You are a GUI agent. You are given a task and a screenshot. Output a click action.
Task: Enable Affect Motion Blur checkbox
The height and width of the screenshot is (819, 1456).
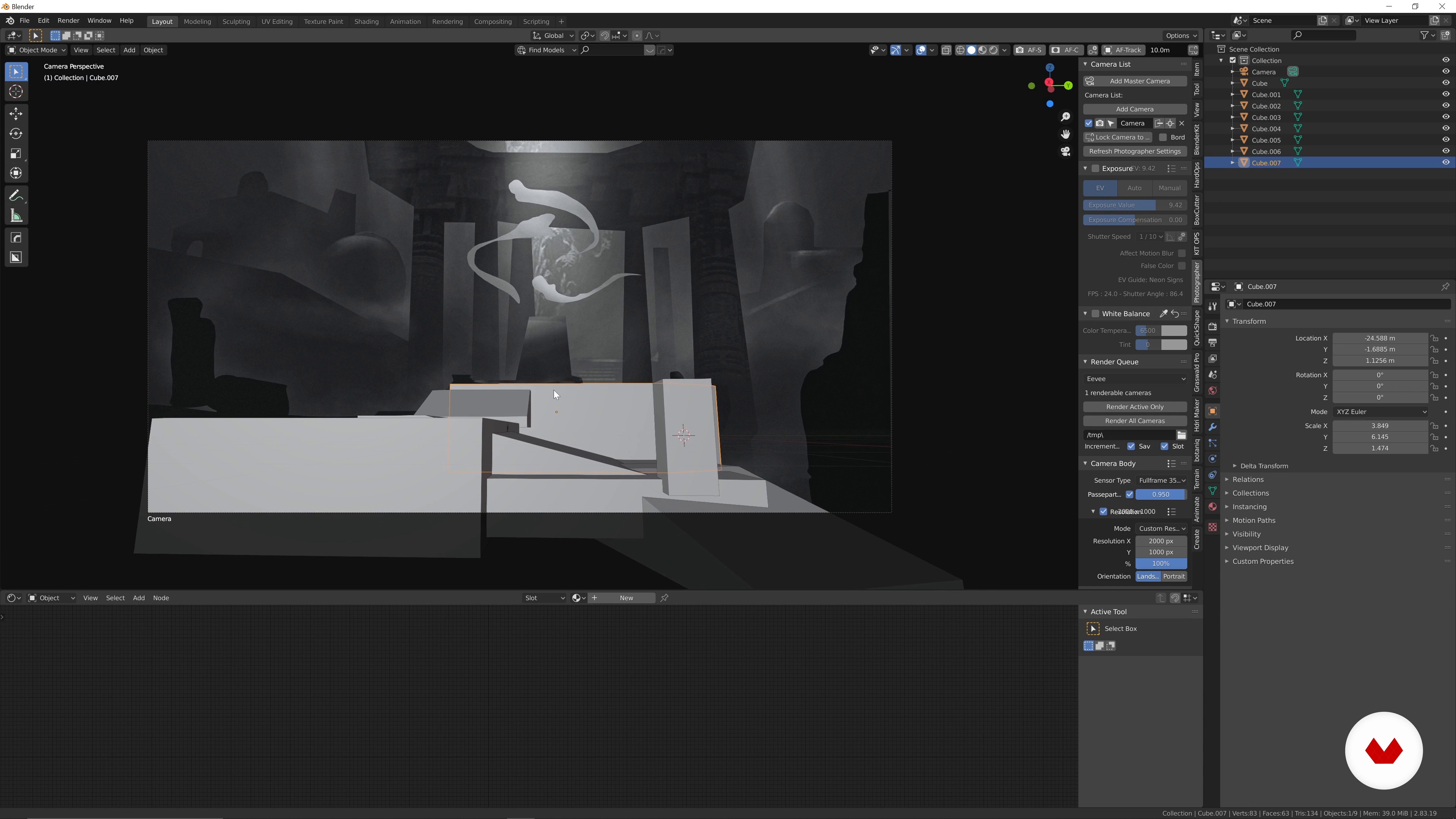point(1182,253)
